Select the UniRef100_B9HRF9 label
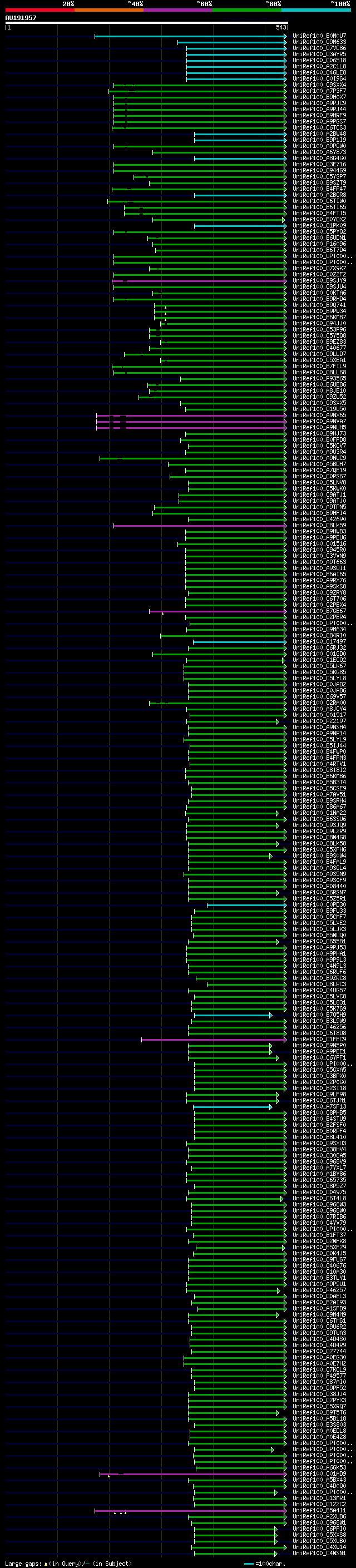Viewport: 356px width, 1568px height. [319, 115]
